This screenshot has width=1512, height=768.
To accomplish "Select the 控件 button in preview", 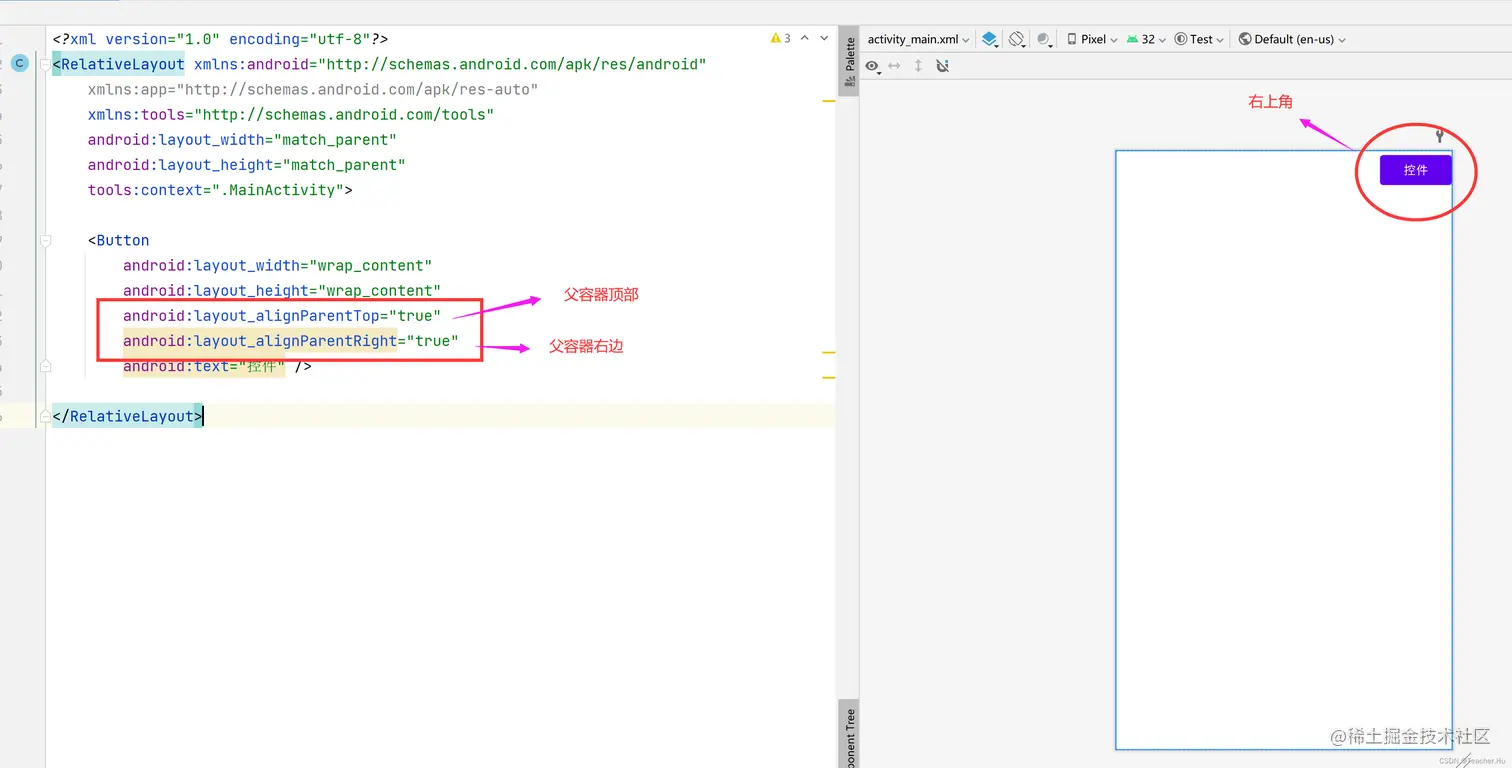I will [1415, 170].
